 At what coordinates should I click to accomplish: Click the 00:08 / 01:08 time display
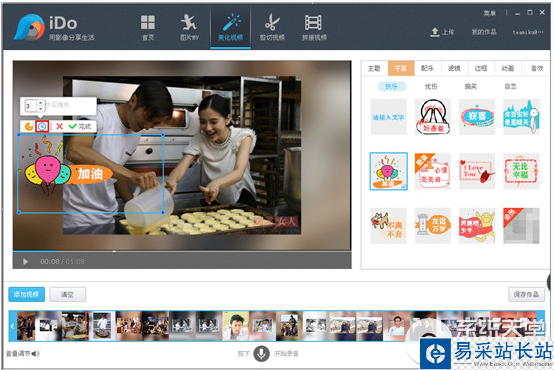pos(62,262)
